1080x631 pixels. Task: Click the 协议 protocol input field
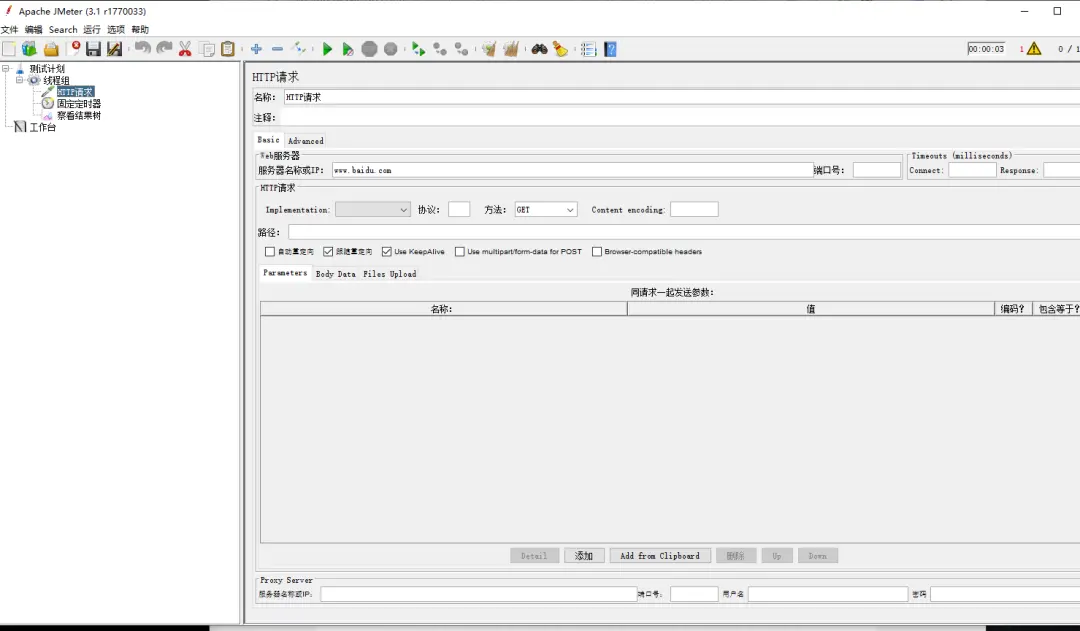[459, 209]
